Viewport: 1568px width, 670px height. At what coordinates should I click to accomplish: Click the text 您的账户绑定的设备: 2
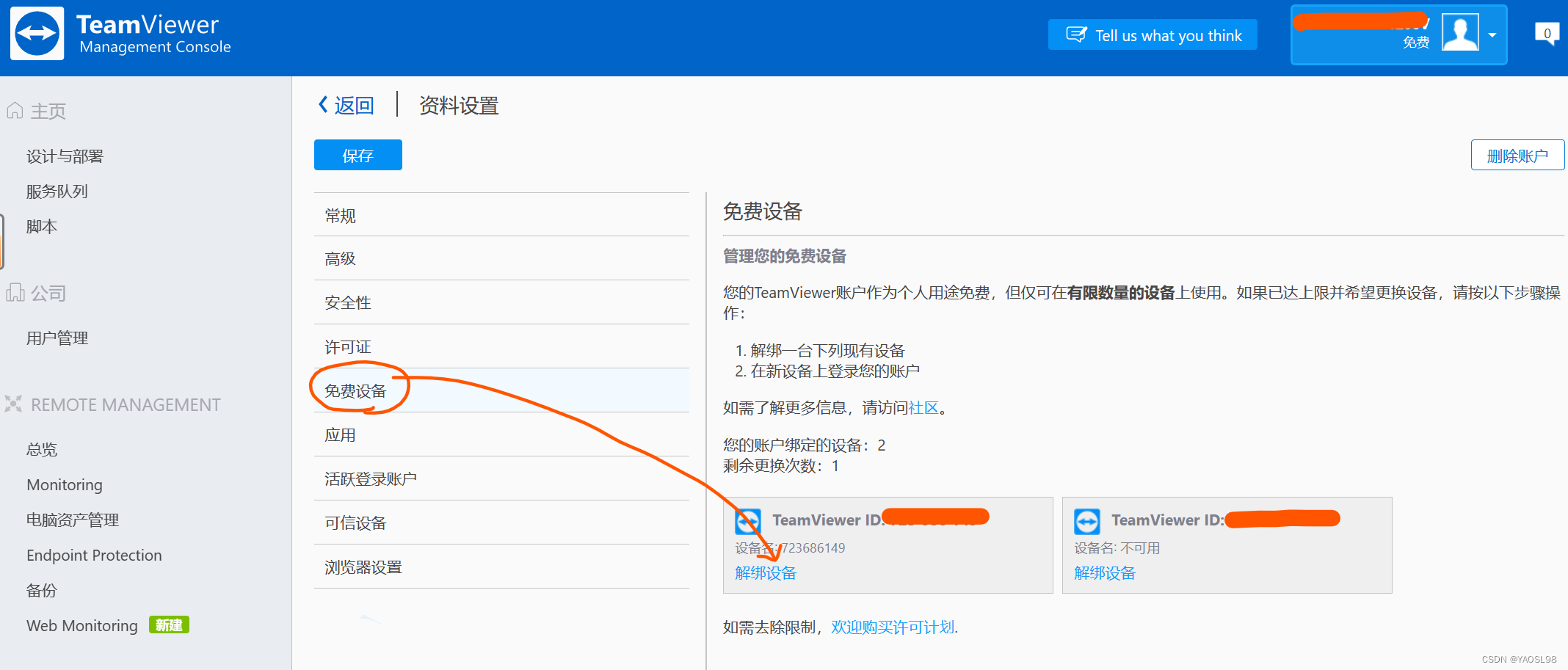804,445
